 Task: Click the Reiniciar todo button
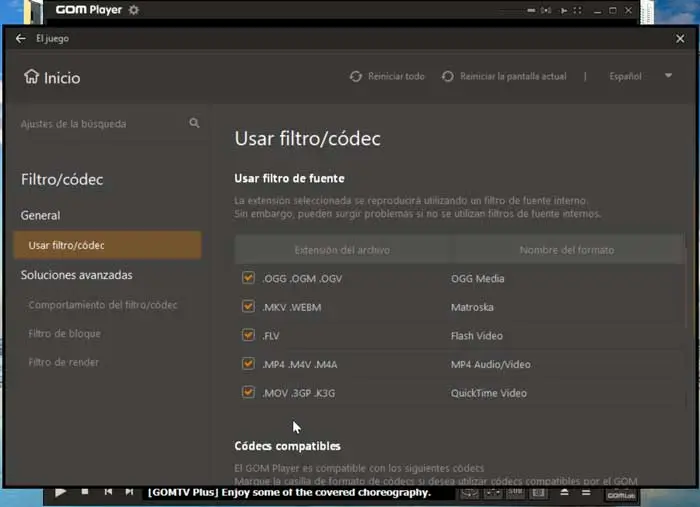click(387, 76)
